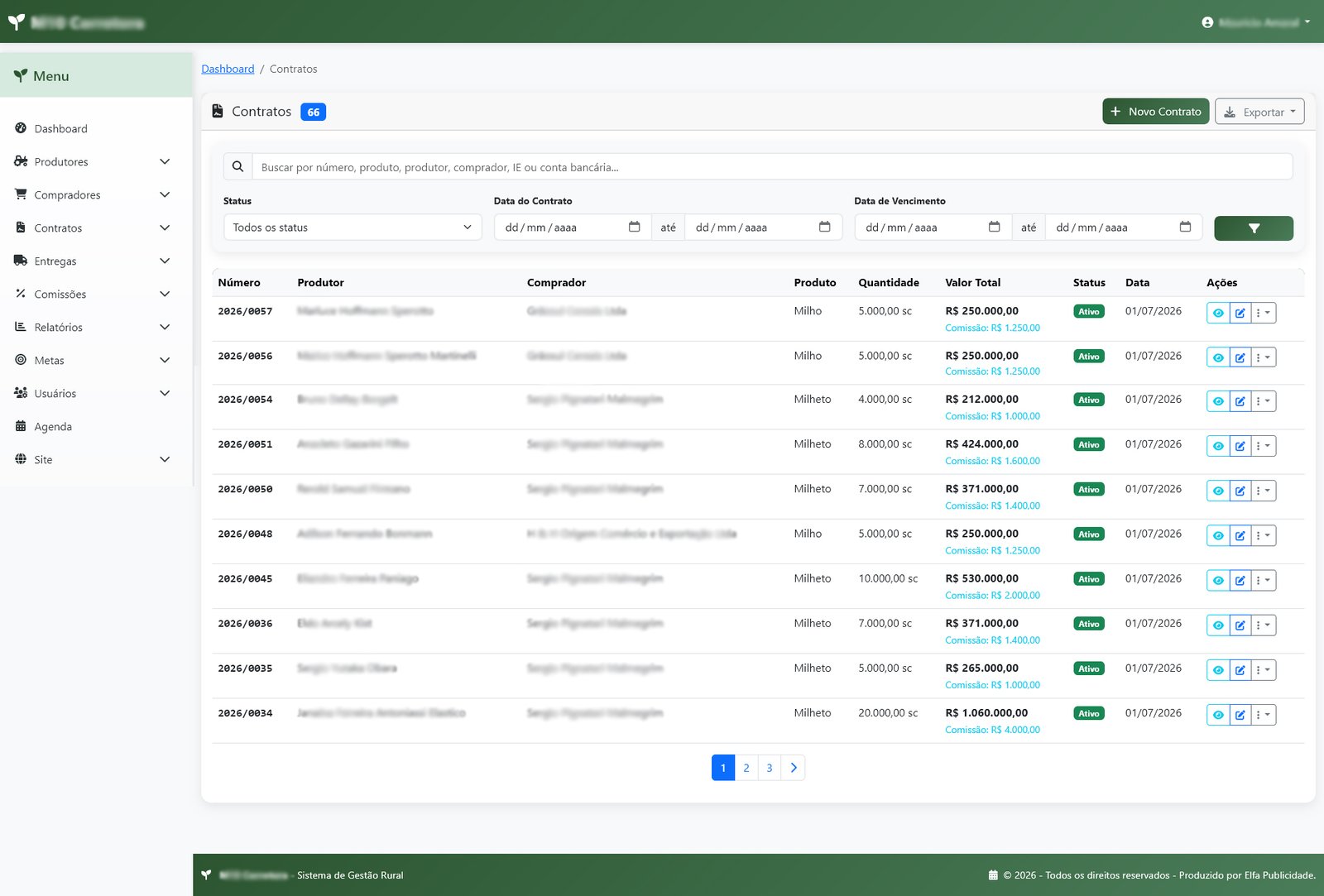Go to page 2 of contracts
Image resolution: width=1324 pixels, height=896 pixels.
(746, 768)
